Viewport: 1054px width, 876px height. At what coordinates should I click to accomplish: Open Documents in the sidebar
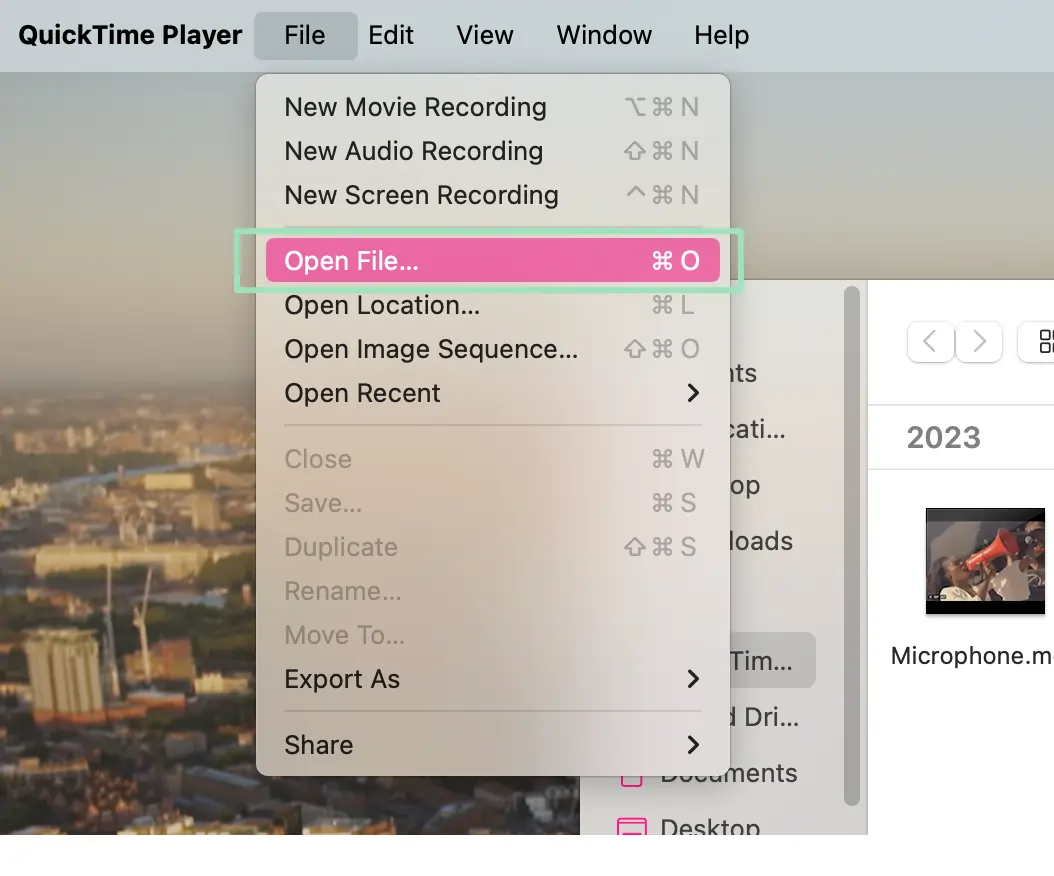click(x=729, y=773)
